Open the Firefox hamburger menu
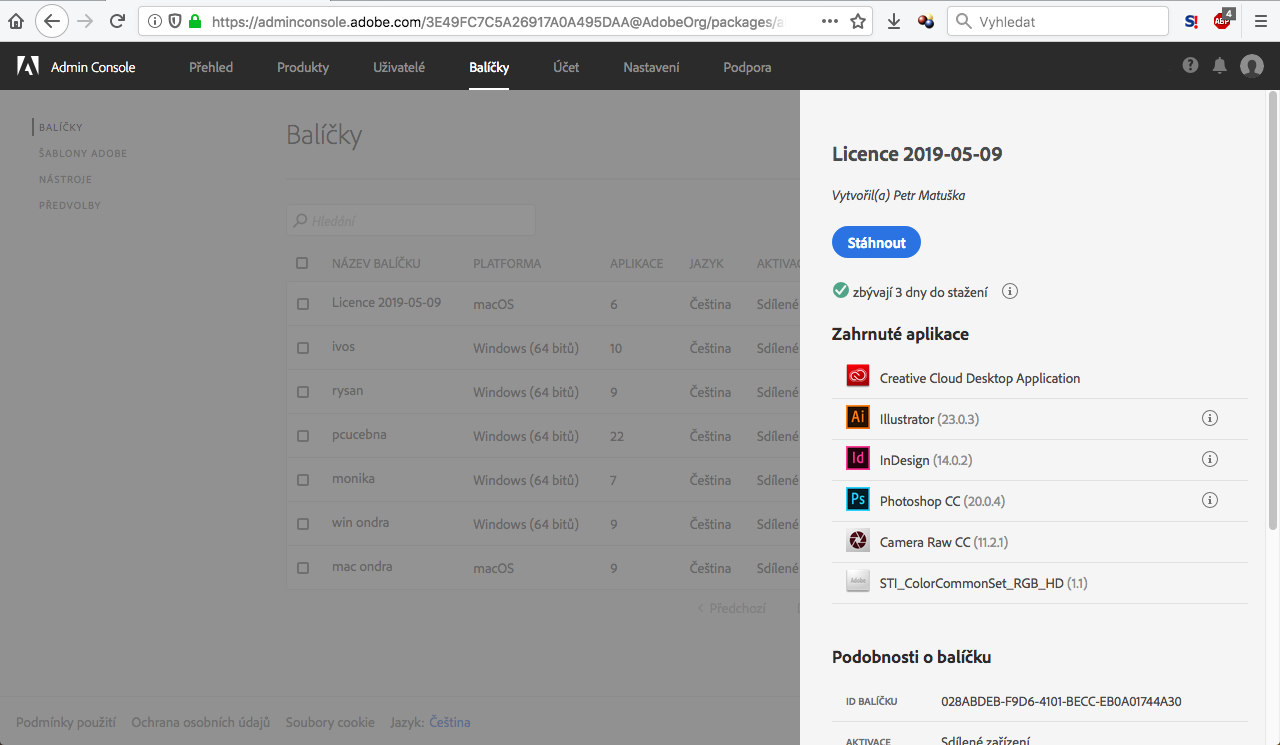 (x=1260, y=21)
